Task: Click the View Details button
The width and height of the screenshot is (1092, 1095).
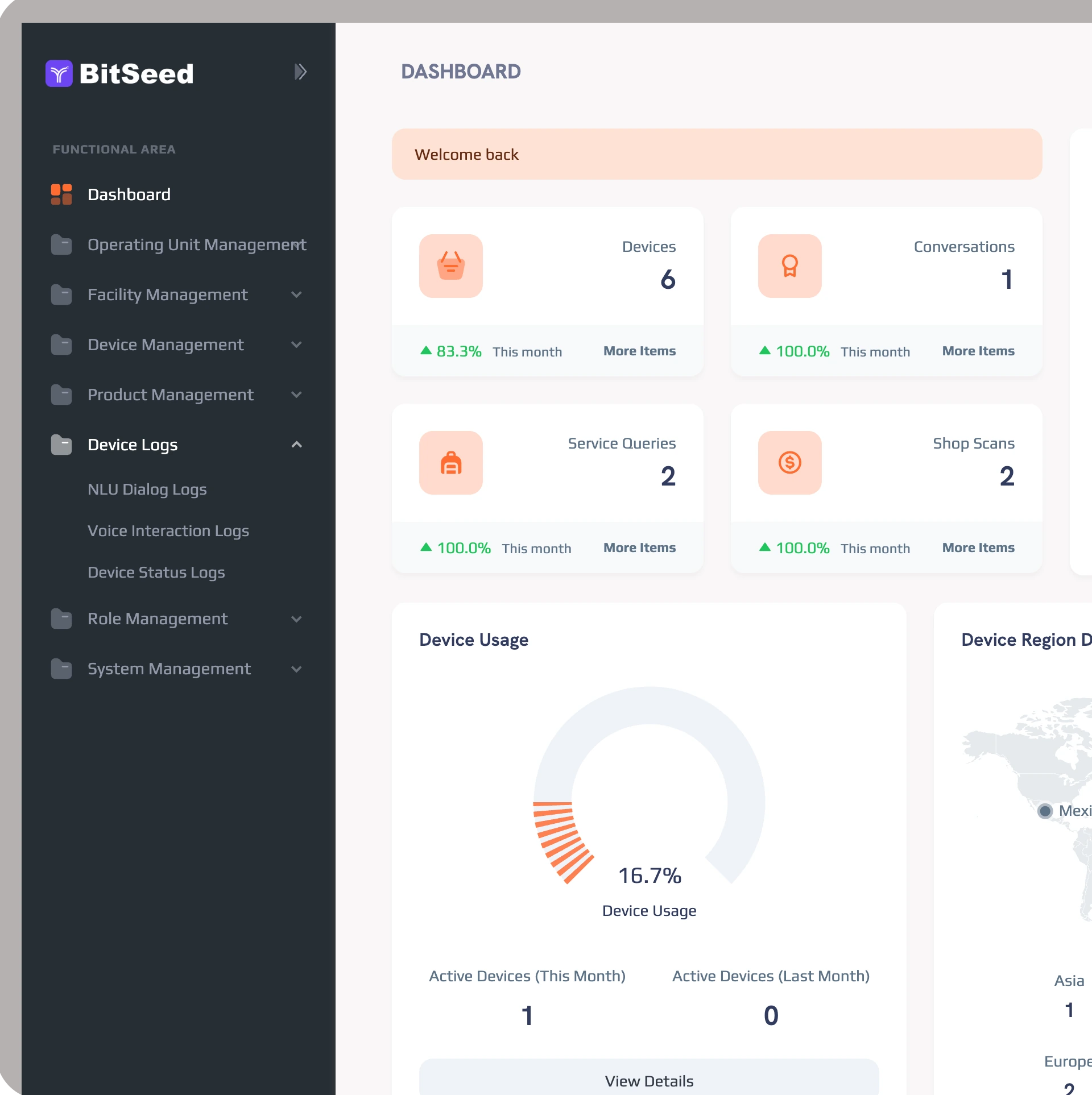Action: [x=649, y=1077]
